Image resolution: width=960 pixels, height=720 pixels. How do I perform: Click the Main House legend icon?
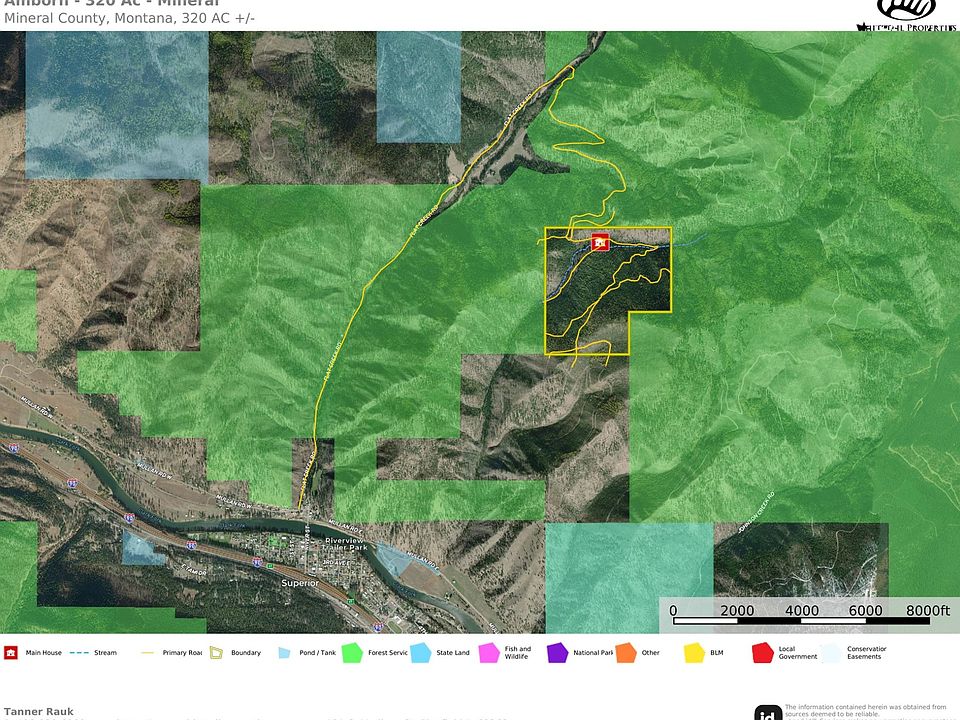tap(11, 653)
